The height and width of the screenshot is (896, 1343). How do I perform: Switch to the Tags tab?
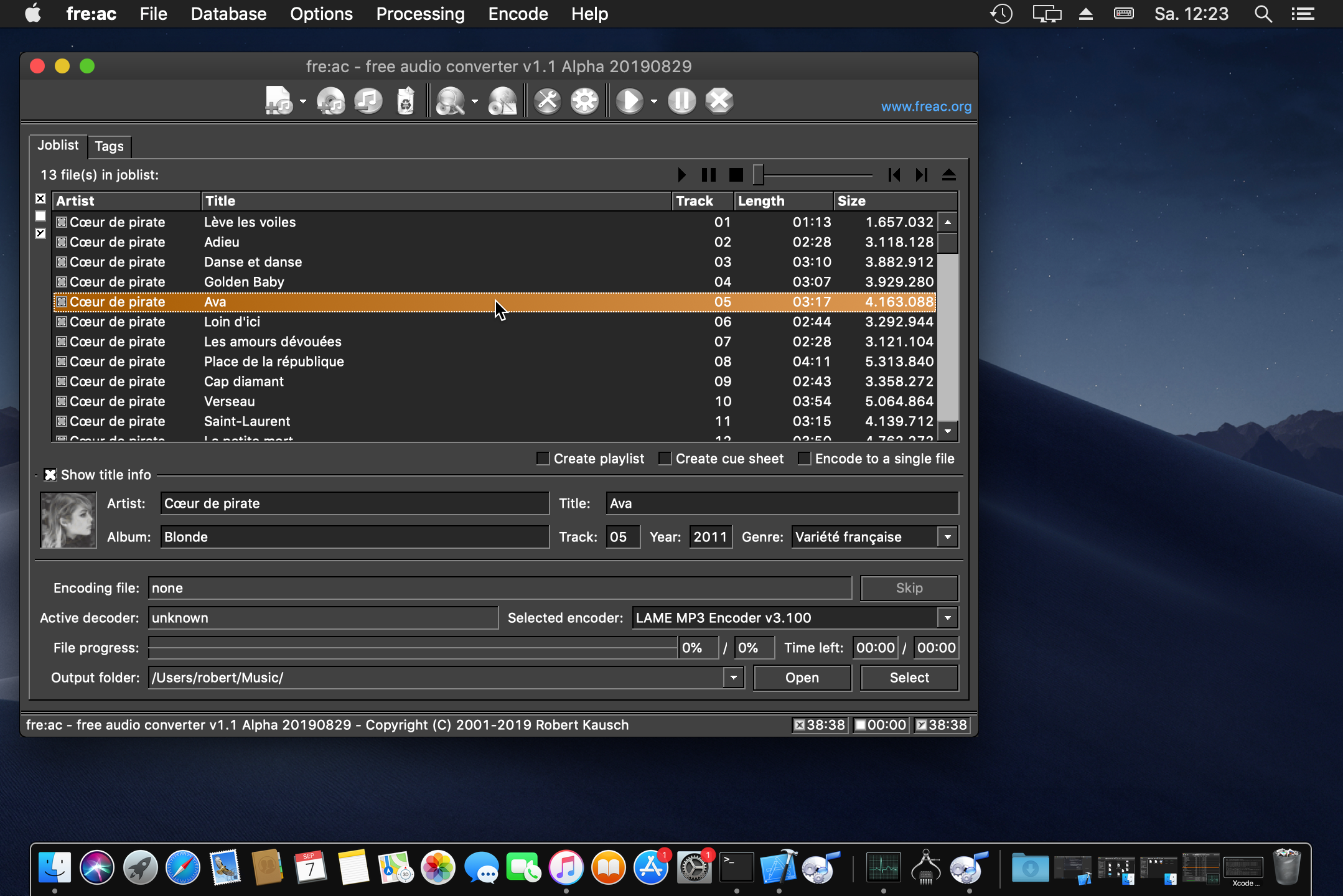[x=109, y=146]
